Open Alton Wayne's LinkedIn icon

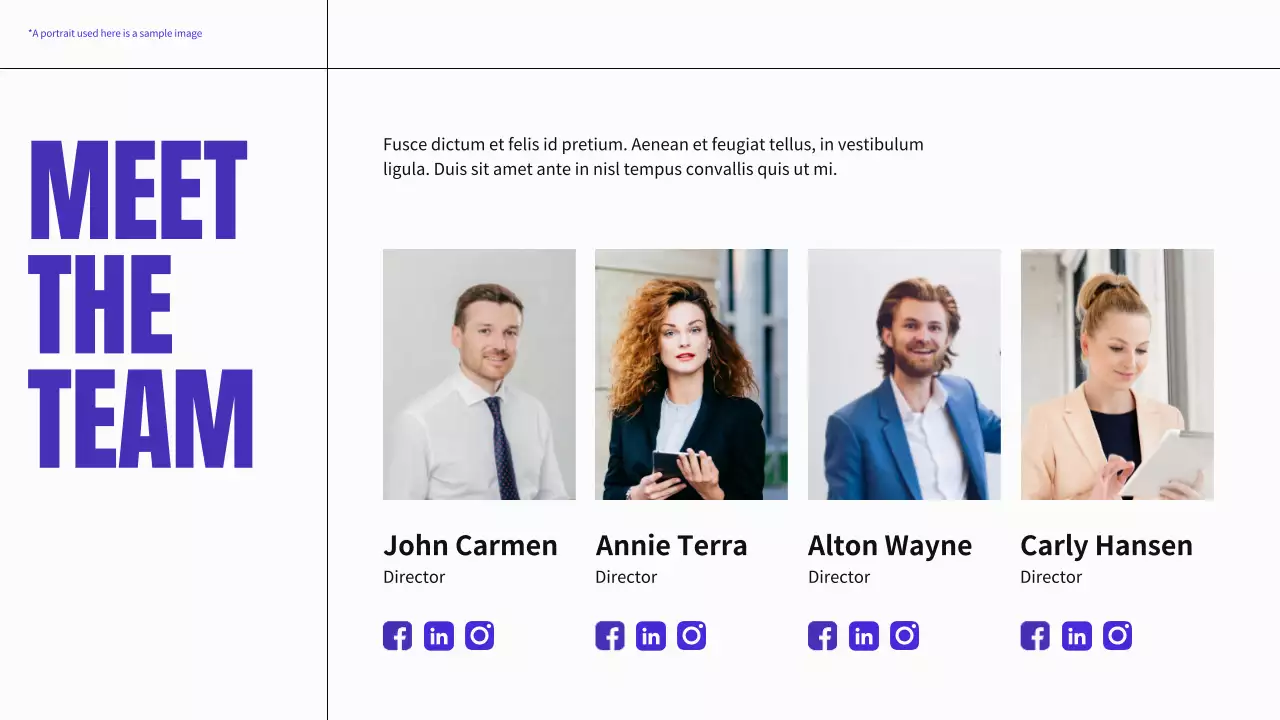pos(864,636)
